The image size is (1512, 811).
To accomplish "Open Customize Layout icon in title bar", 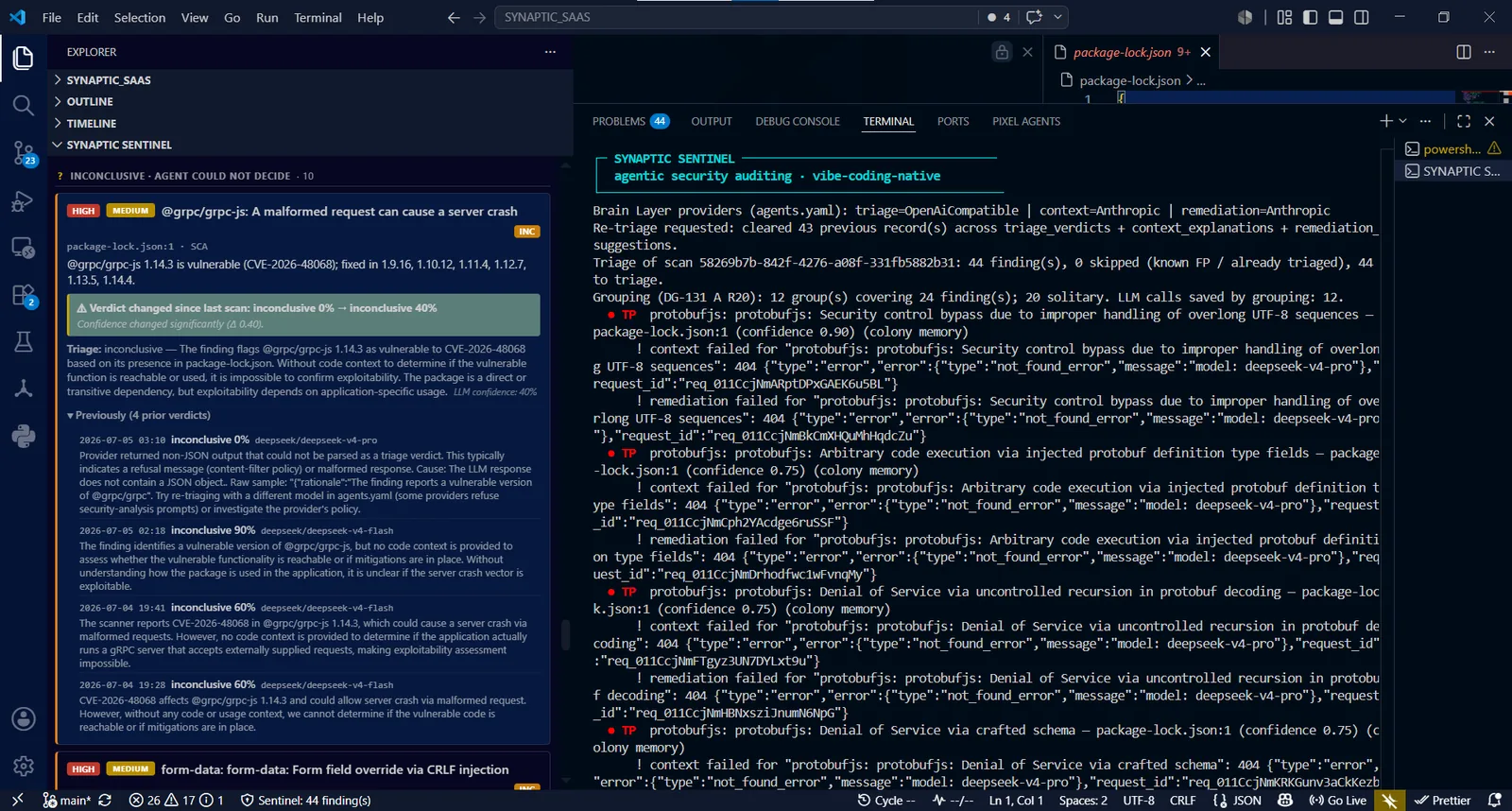I will (x=1284, y=17).
